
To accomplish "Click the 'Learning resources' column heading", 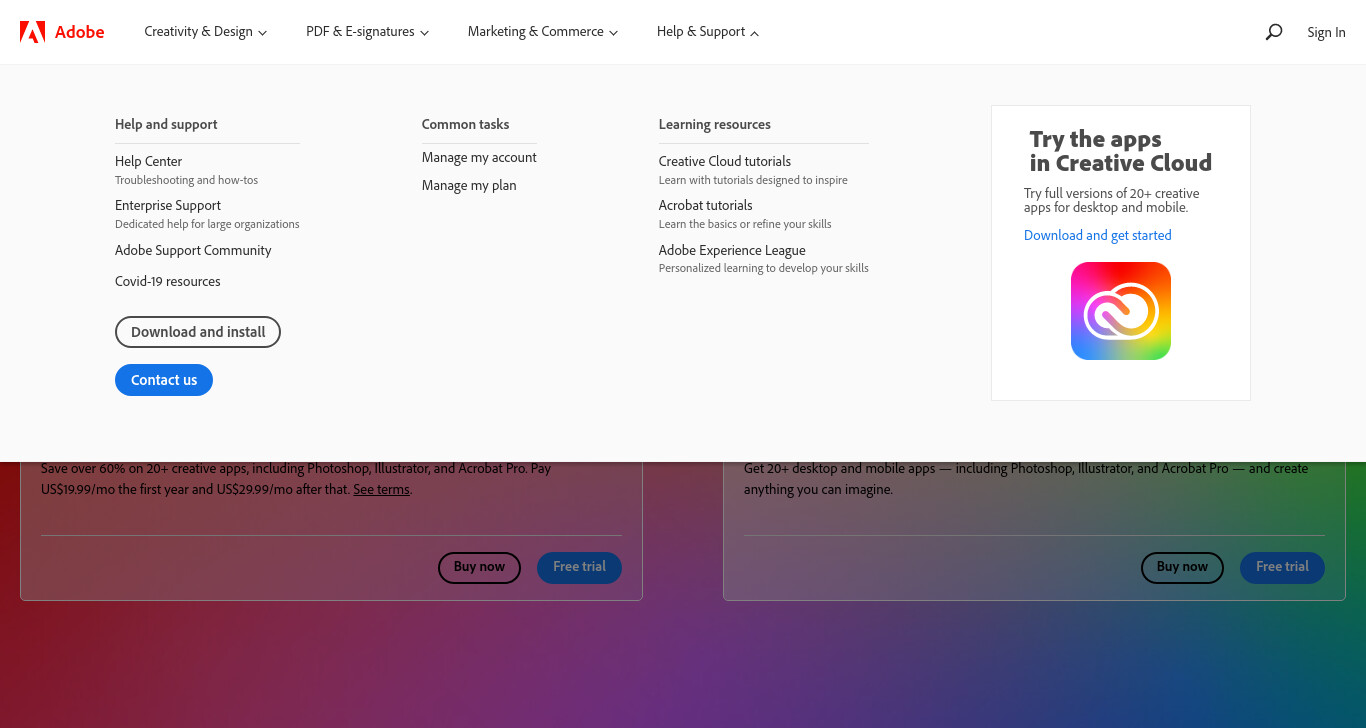I will pos(714,124).
